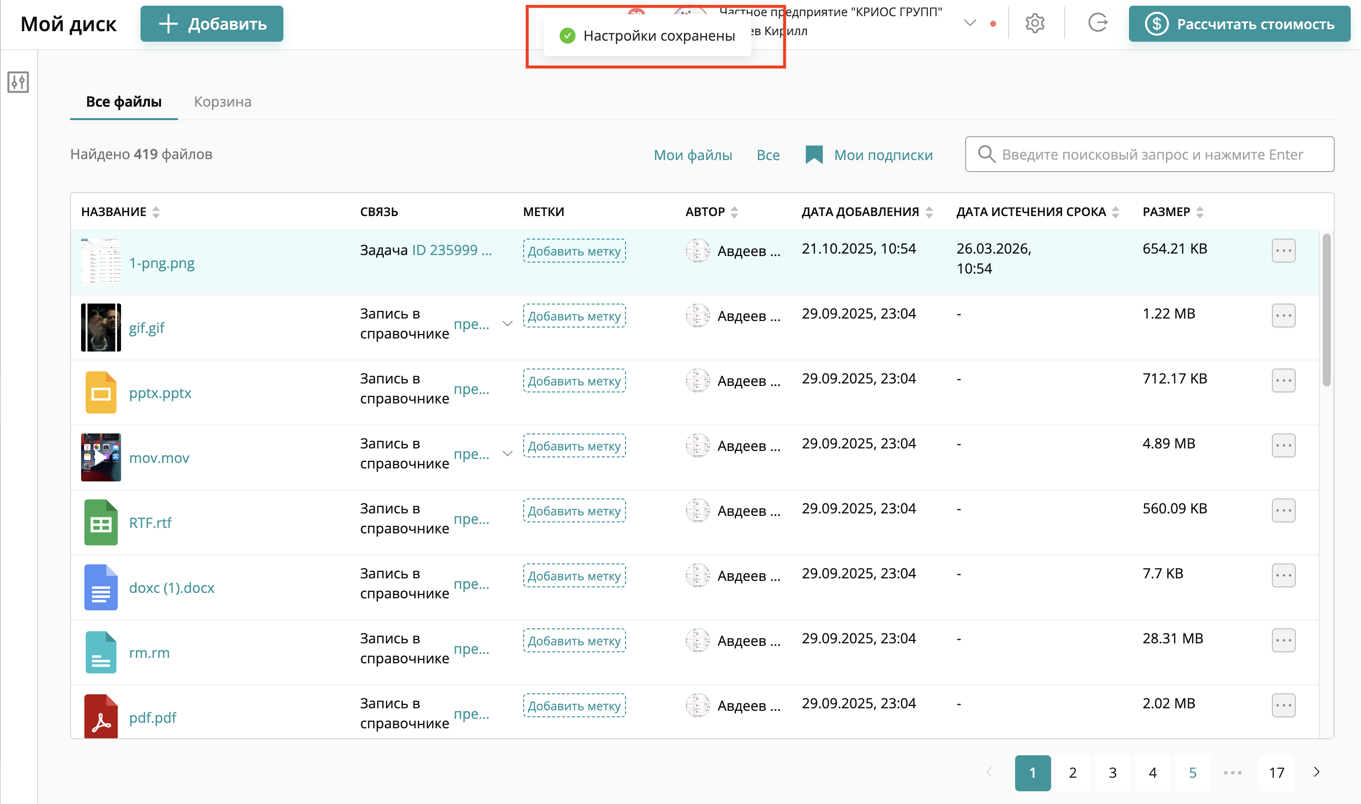1361x804 pixels.
Task: Click the Добавить button
Action: click(x=212, y=24)
